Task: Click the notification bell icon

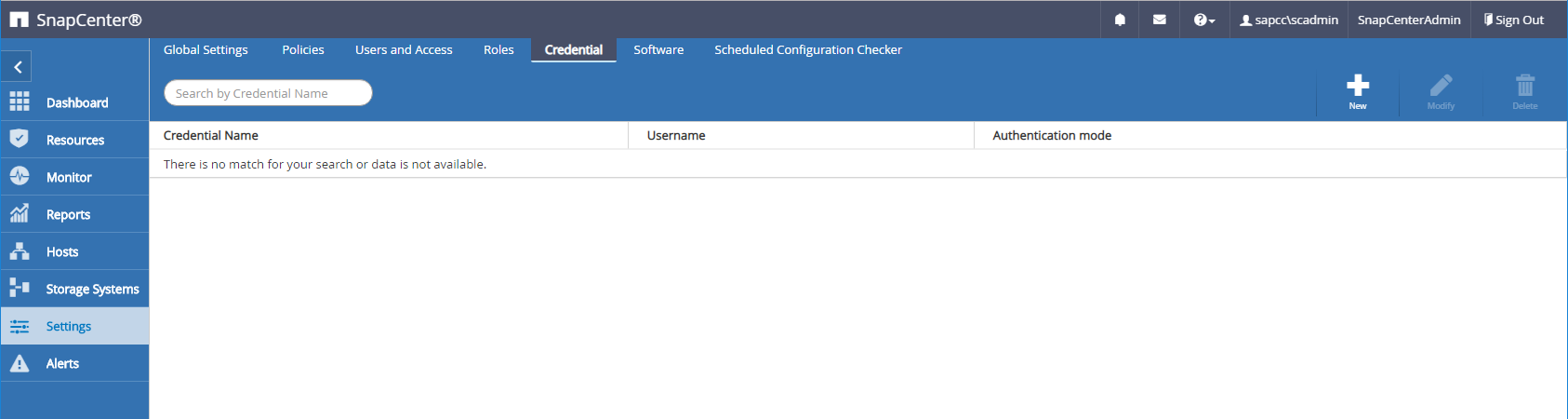Action: coord(1120,20)
